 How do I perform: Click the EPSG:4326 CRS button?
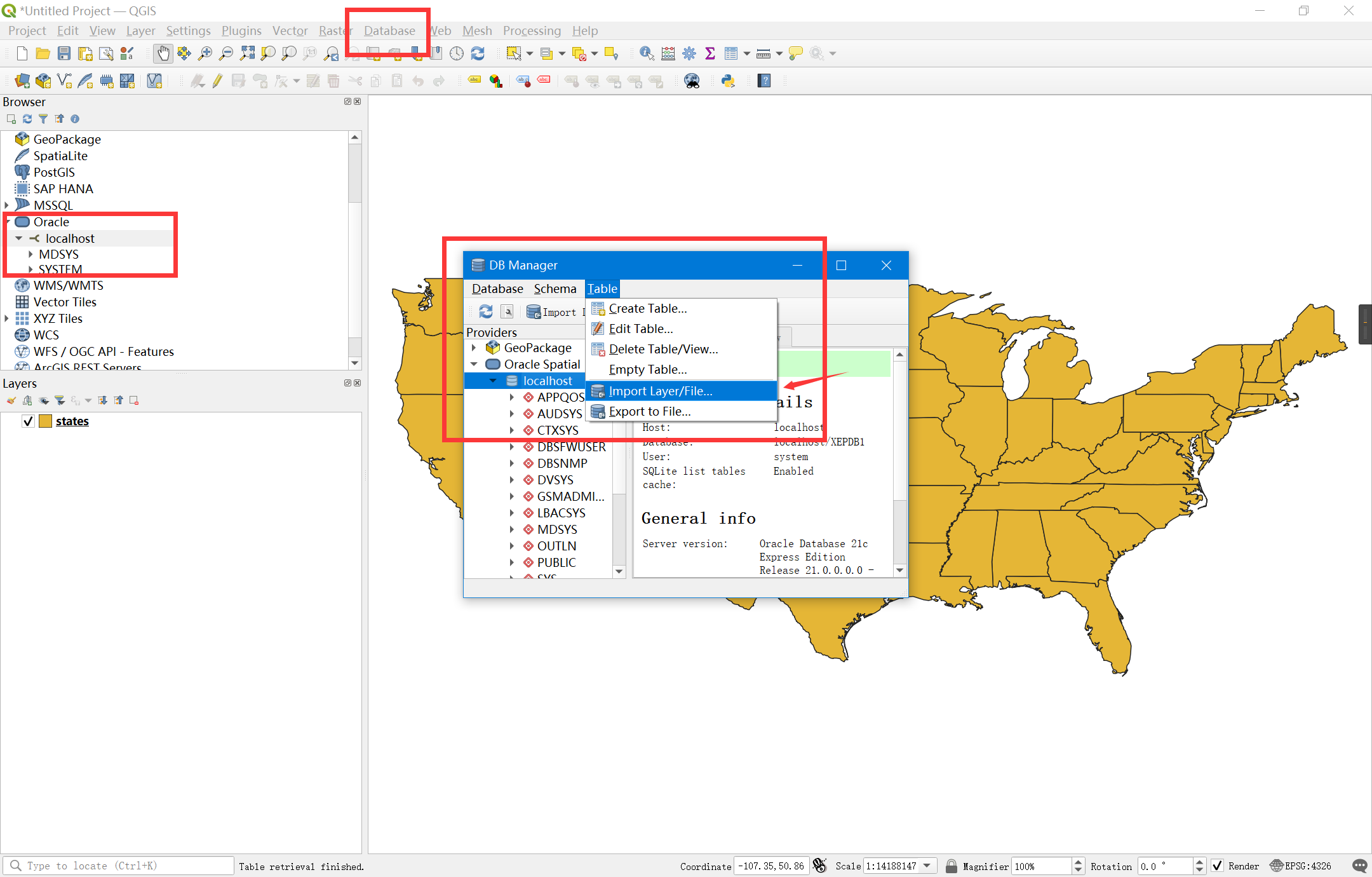click(x=1301, y=866)
